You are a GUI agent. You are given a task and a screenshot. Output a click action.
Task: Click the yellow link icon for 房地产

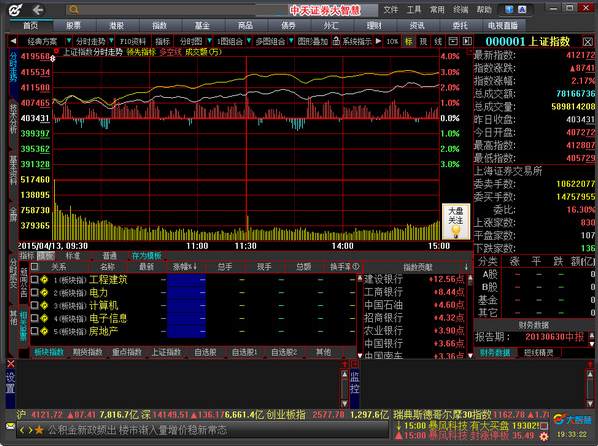tap(44, 331)
